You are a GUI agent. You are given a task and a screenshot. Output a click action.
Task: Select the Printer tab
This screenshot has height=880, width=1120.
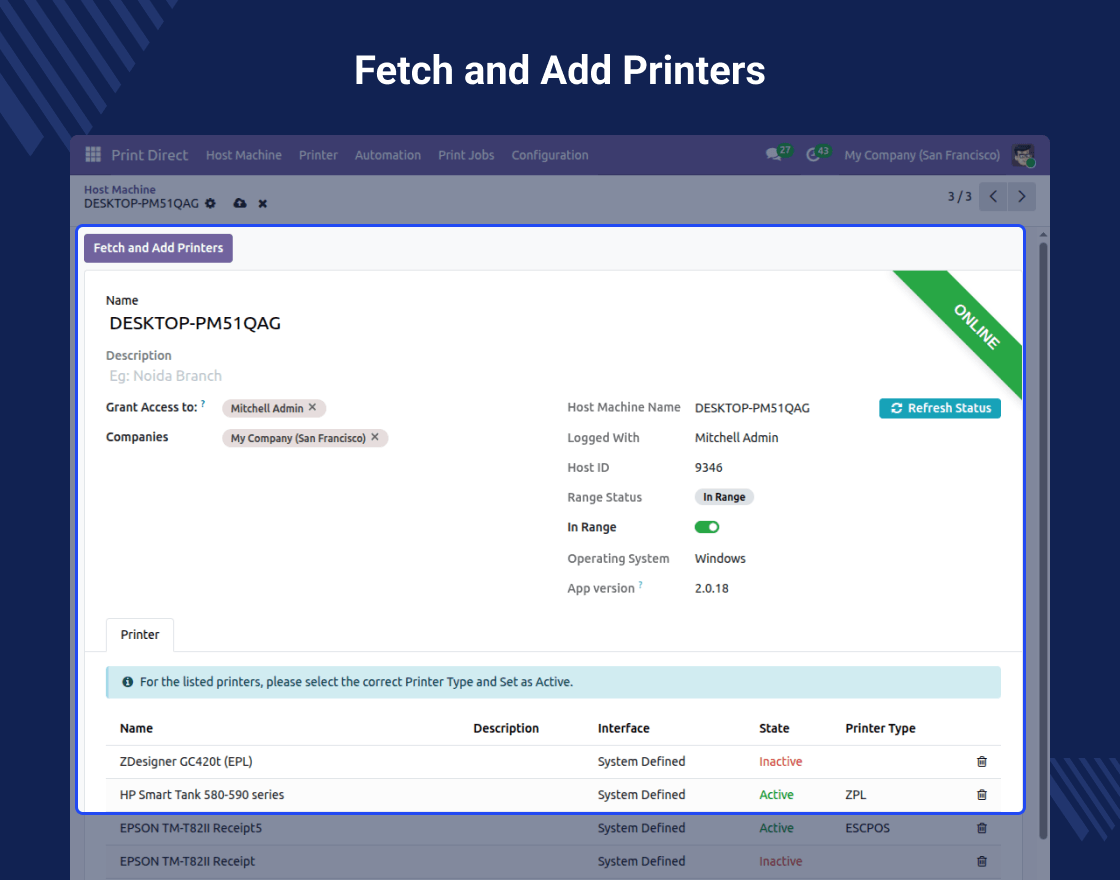pyautogui.click(x=140, y=635)
